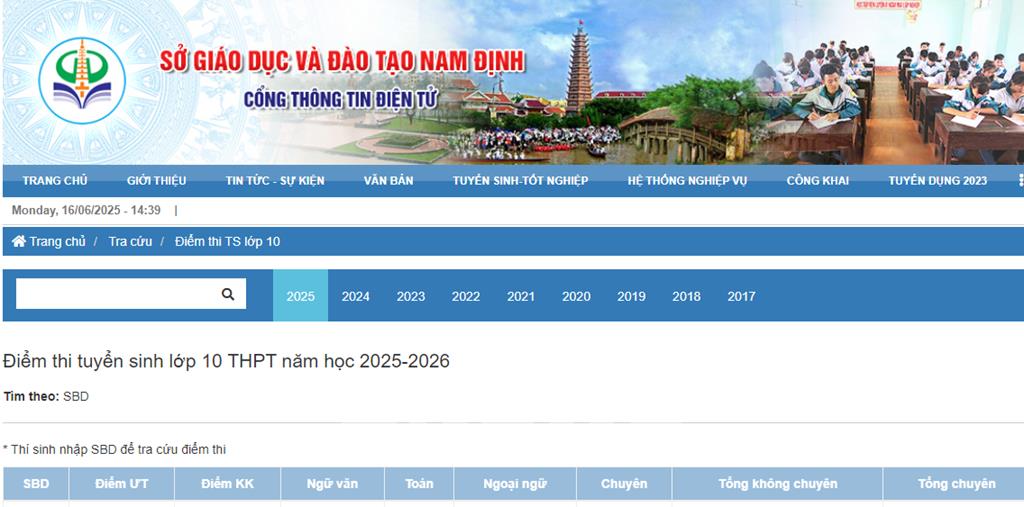Switch to the 2019 year tab
The width and height of the screenshot is (1024, 507).
click(631, 296)
